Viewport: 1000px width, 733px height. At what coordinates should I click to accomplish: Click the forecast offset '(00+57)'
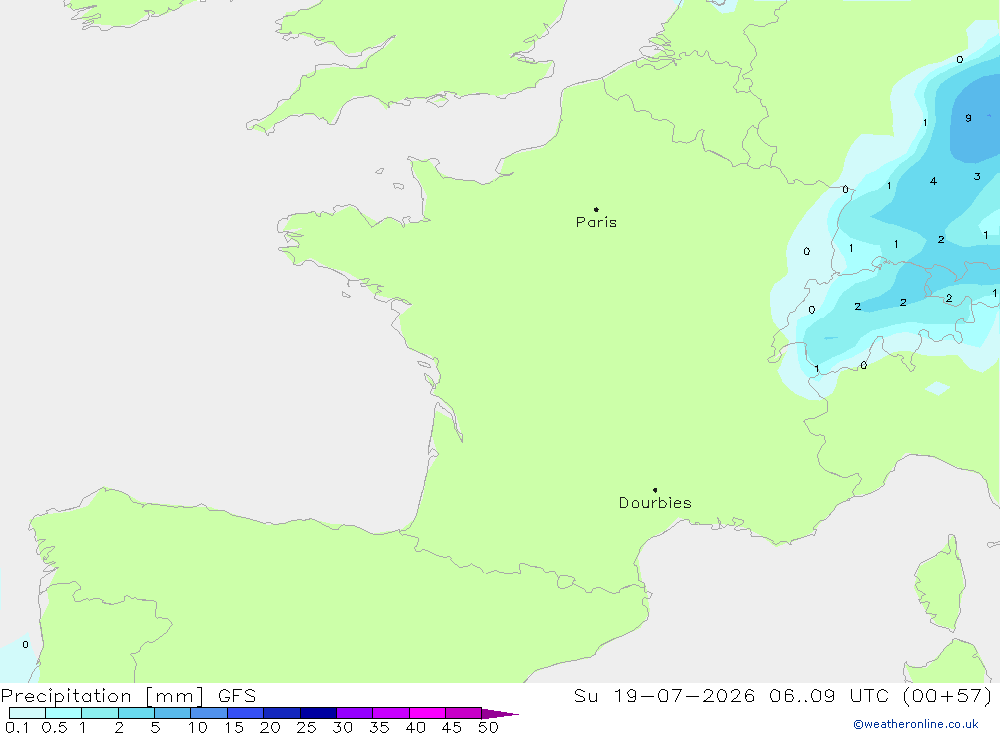(947, 696)
